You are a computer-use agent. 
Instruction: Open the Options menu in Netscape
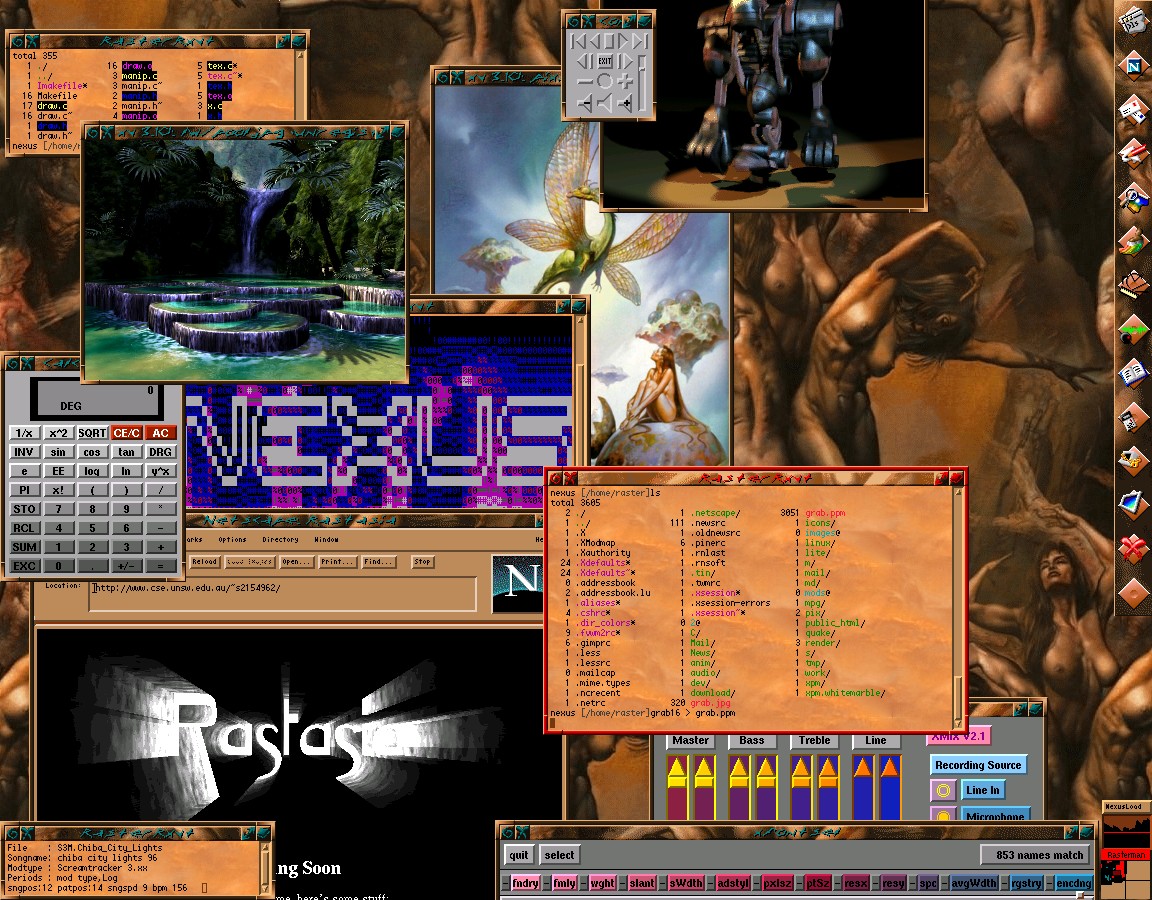[232, 539]
